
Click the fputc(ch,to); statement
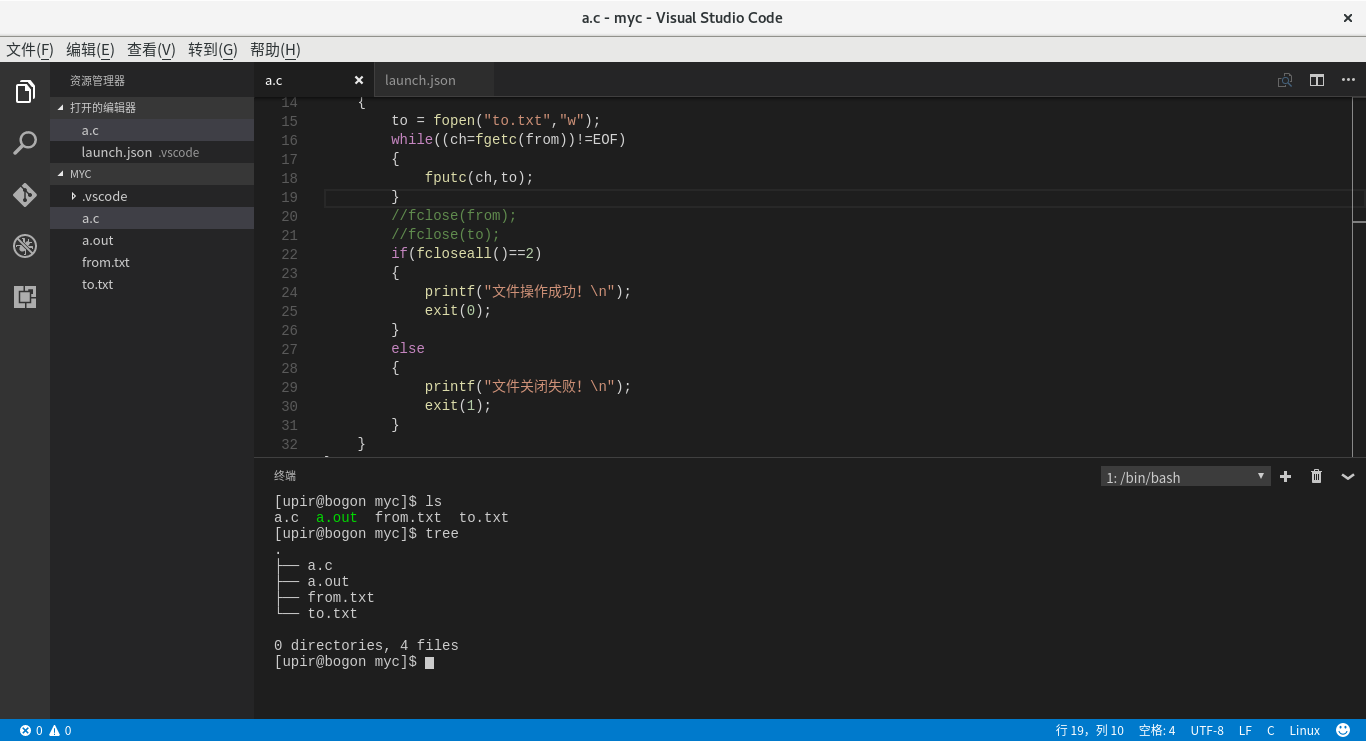(479, 178)
